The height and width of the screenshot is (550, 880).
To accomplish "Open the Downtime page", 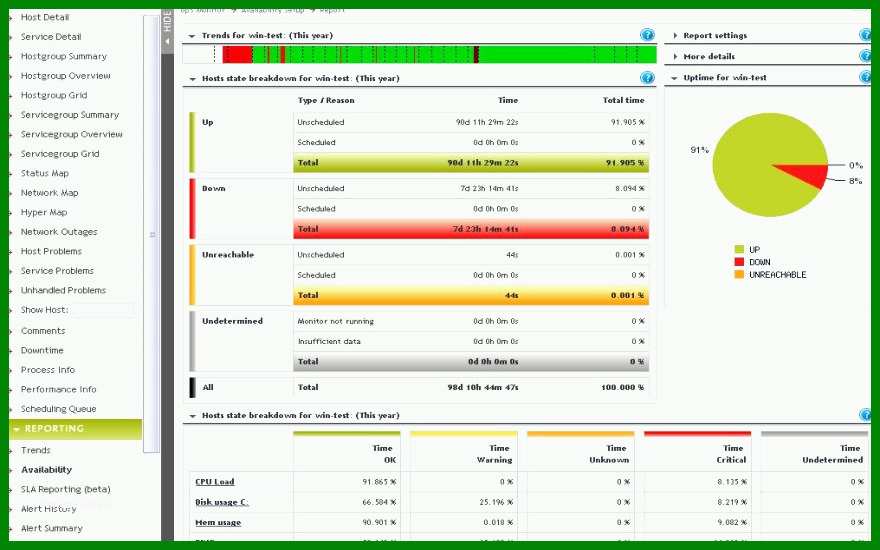I will click(42, 350).
